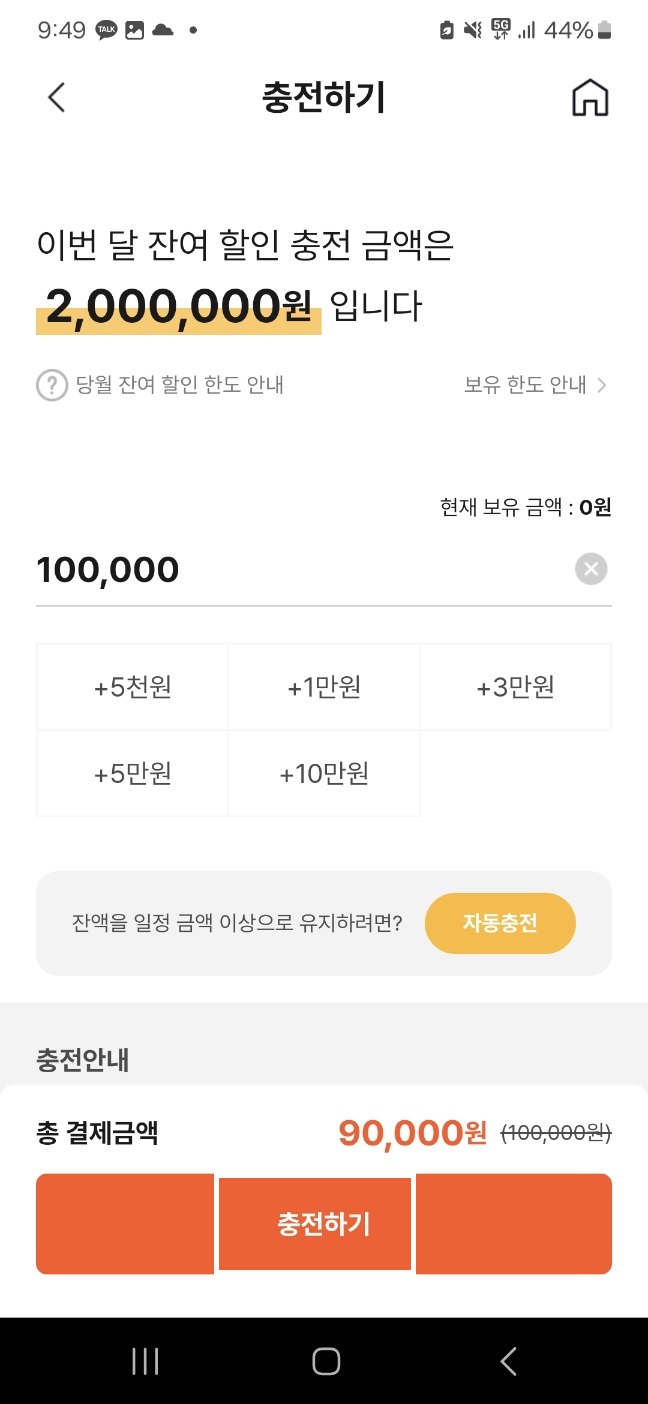
Task: Add 5천원 to the charge amount
Action: click(132, 685)
